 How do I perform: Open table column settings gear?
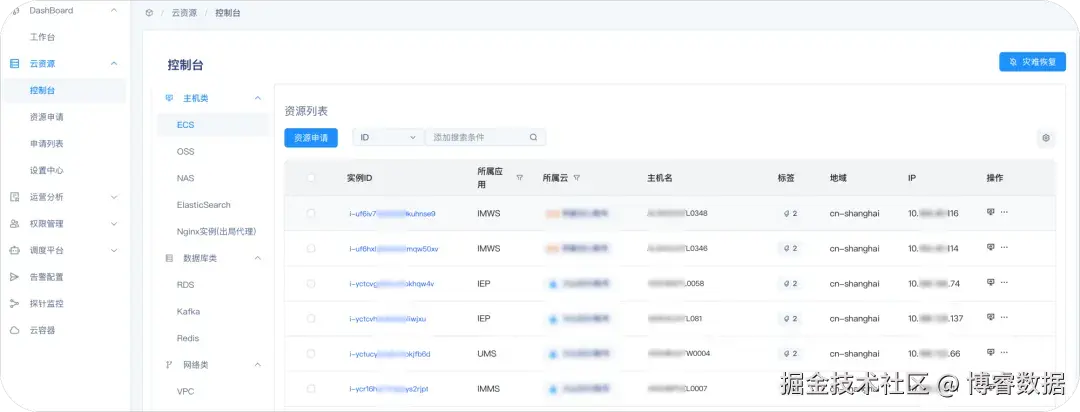tap(1046, 138)
